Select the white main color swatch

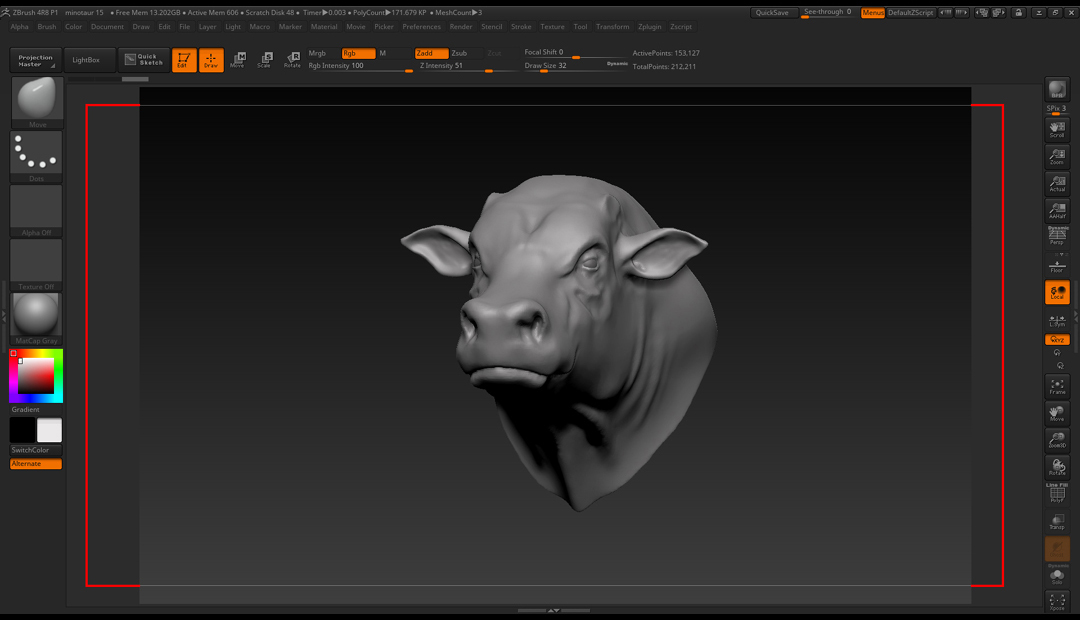coord(49,430)
